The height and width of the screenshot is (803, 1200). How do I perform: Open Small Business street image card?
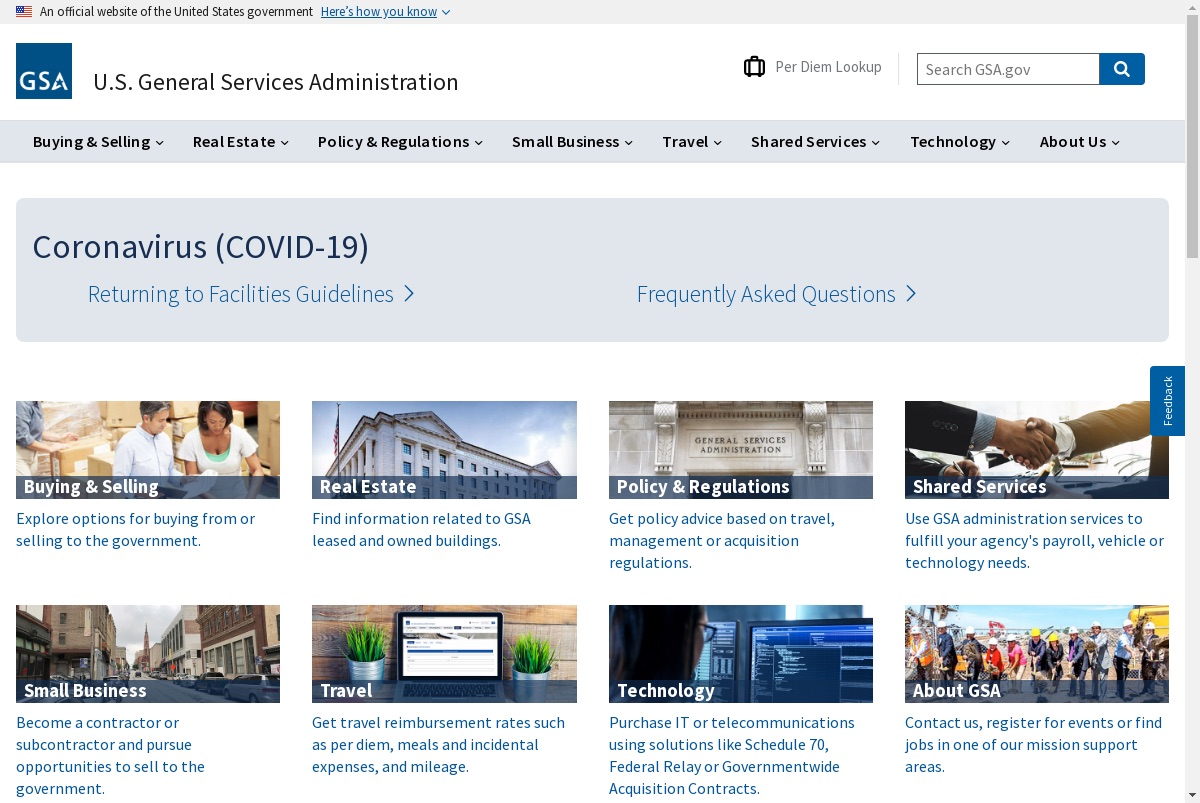(x=148, y=654)
